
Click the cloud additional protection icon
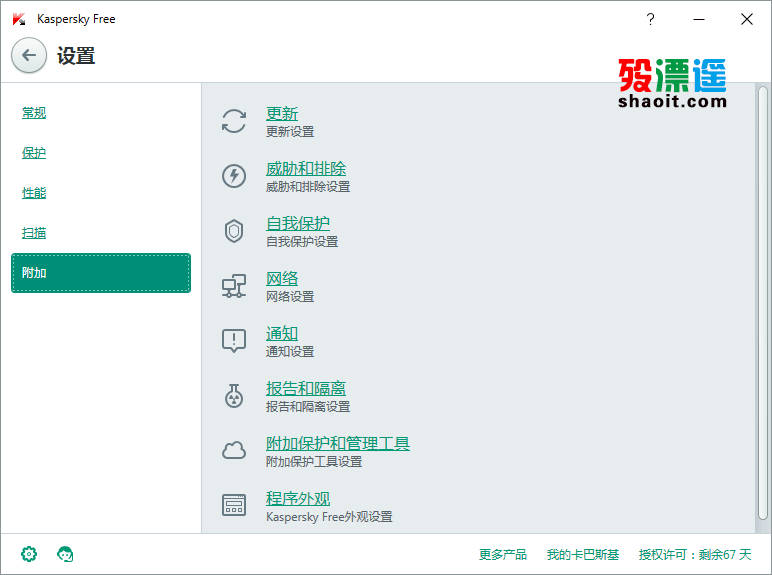[x=234, y=450]
